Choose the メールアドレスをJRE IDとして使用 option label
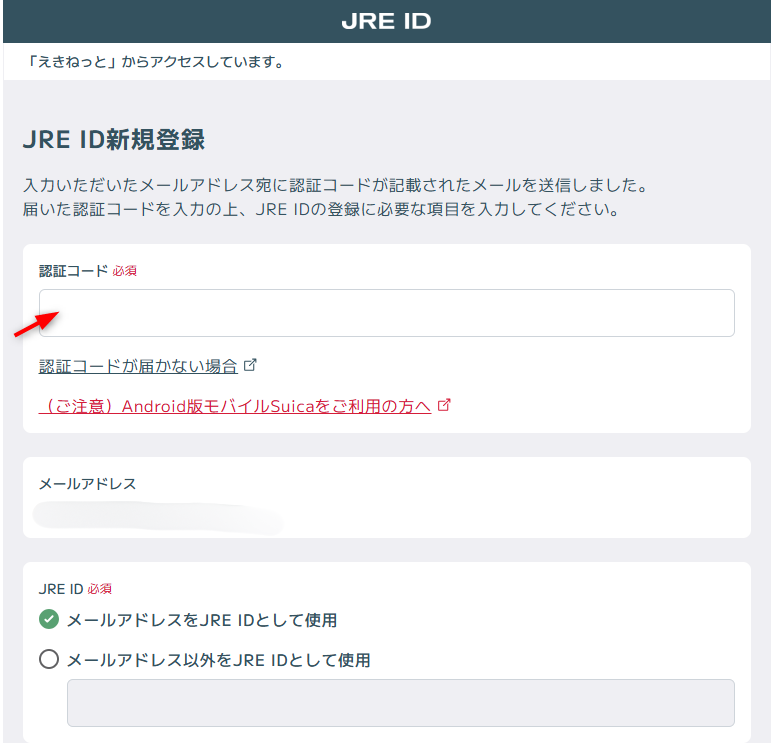 (x=201, y=620)
